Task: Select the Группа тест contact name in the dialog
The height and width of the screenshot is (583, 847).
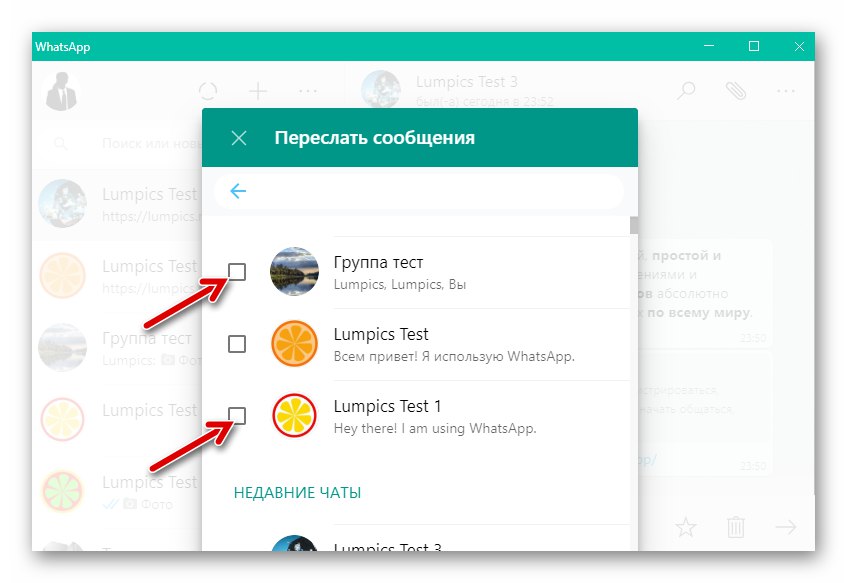Action: click(378, 263)
